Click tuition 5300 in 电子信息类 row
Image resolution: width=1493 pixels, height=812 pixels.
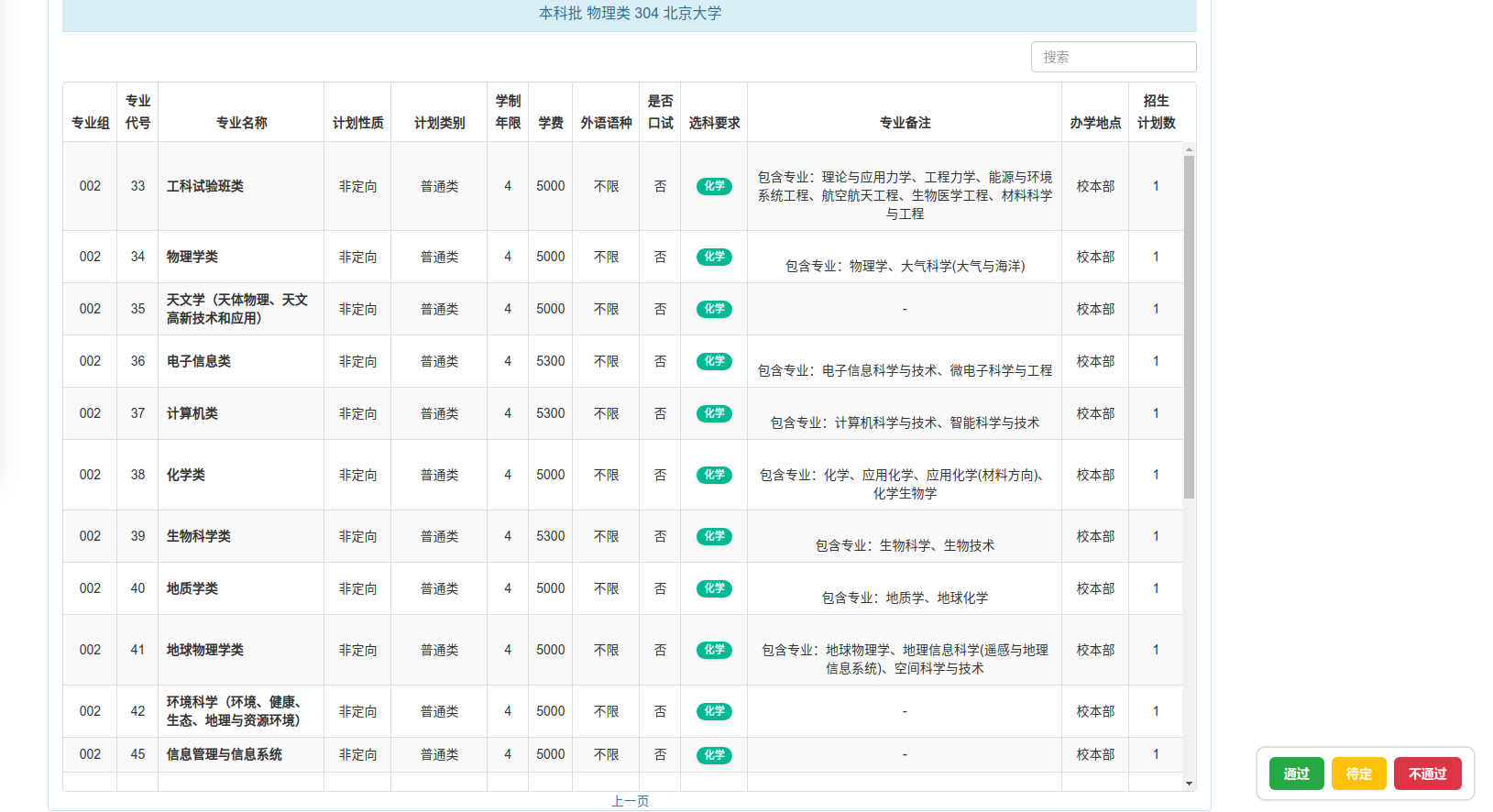click(551, 361)
